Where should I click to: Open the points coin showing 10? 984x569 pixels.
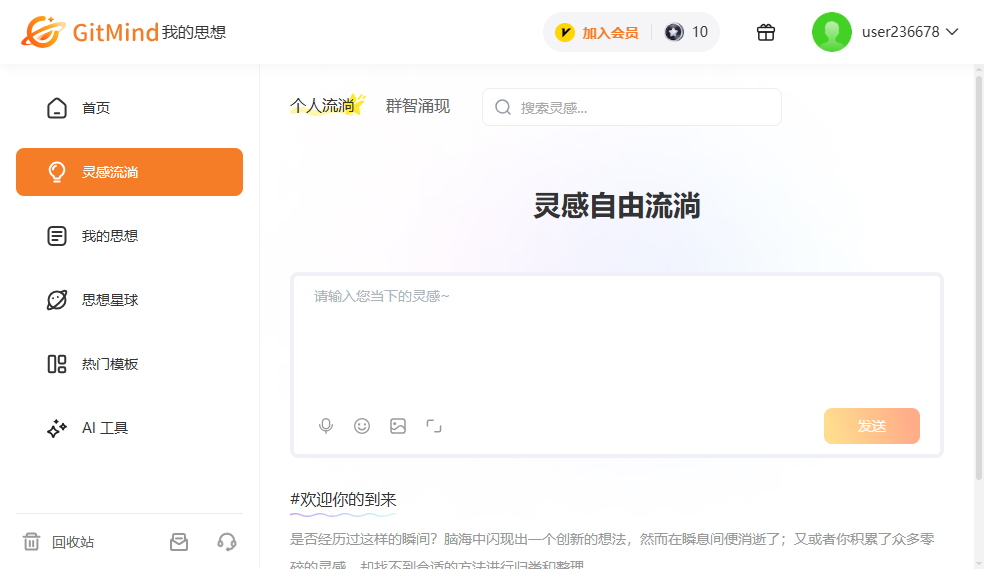[686, 32]
